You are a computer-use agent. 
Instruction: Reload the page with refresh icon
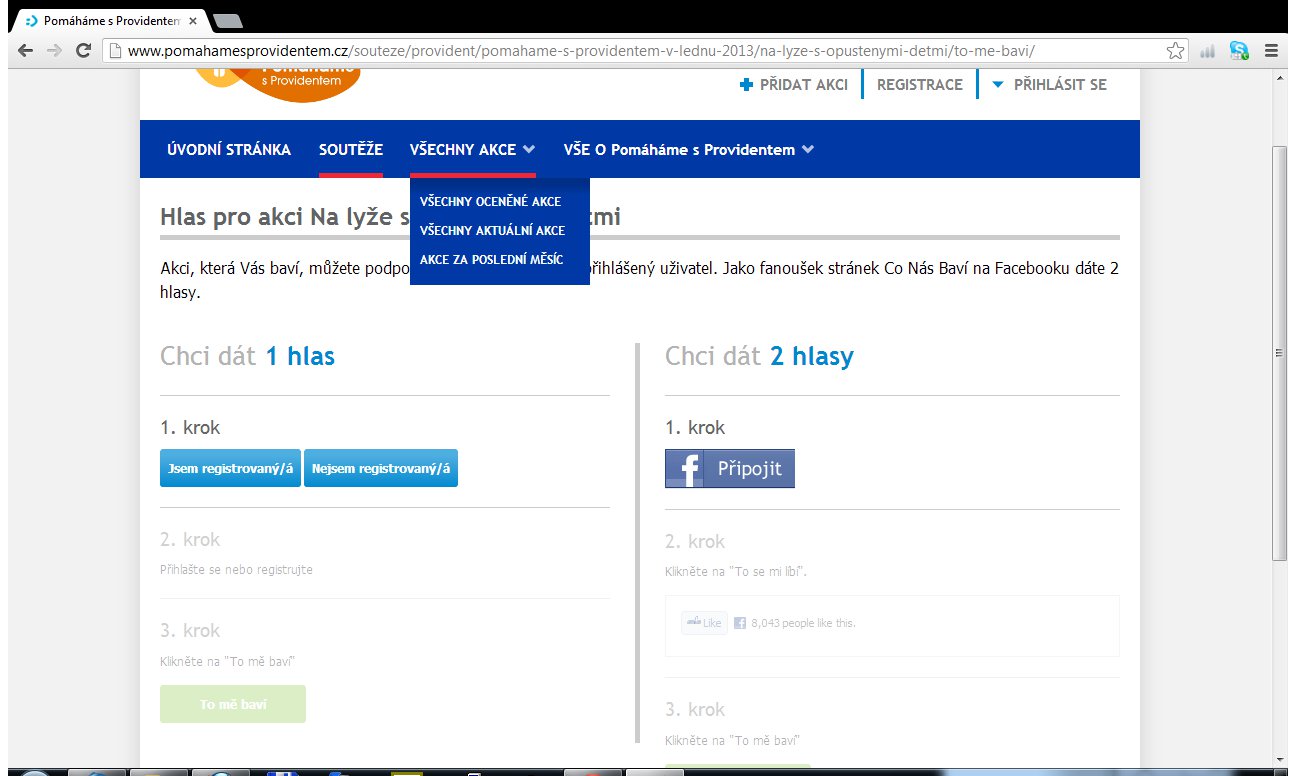tap(84, 50)
